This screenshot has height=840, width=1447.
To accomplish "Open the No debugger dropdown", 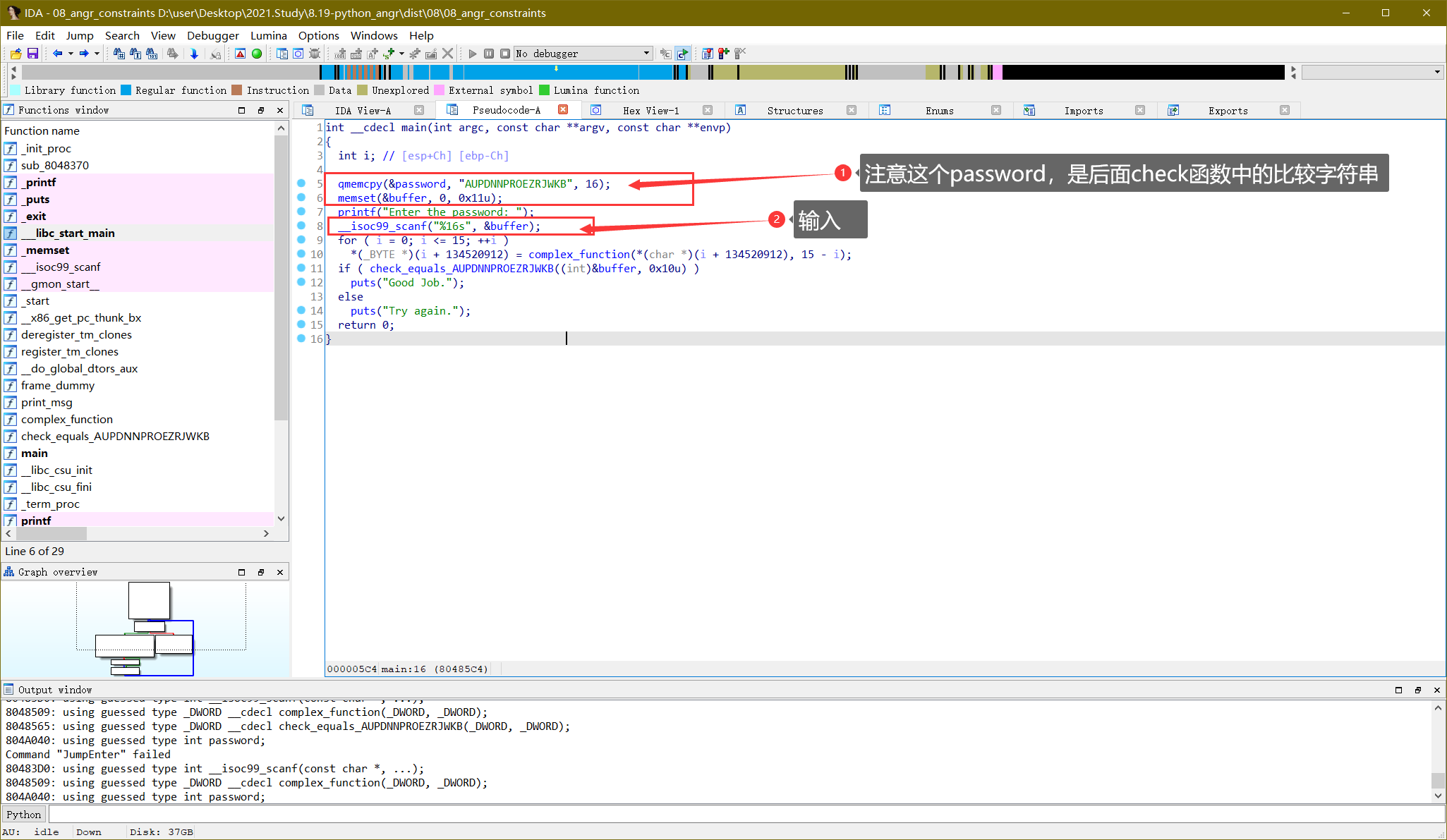I will (646, 54).
